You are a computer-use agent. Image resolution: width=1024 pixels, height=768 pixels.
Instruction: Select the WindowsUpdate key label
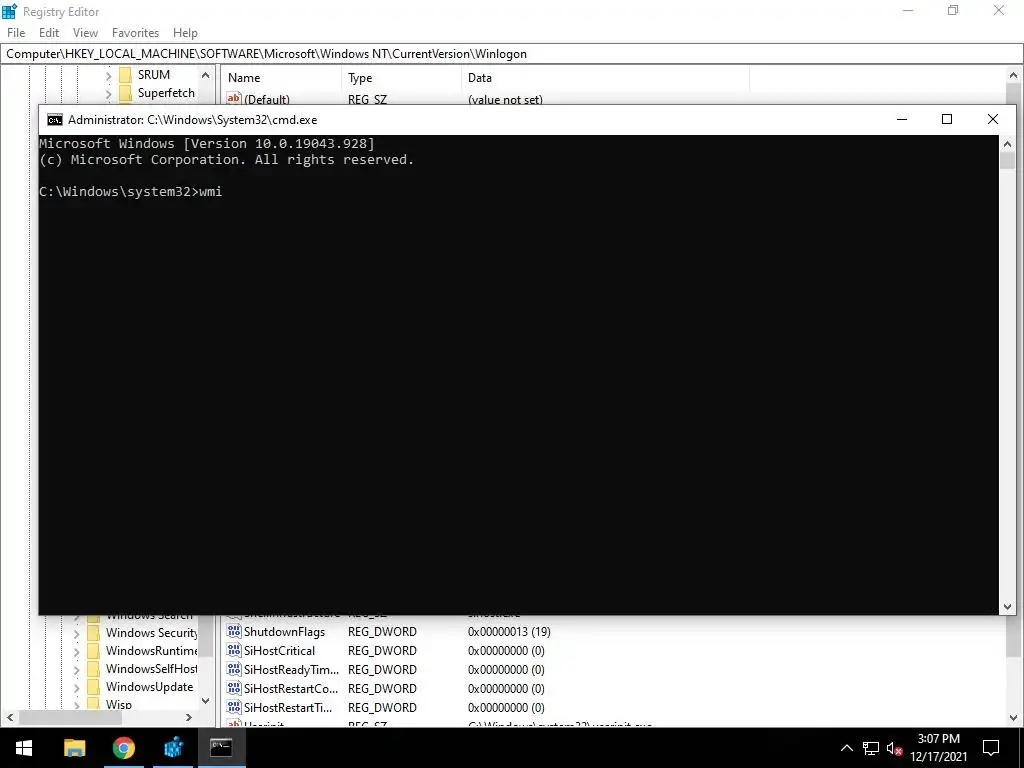coord(150,686)
